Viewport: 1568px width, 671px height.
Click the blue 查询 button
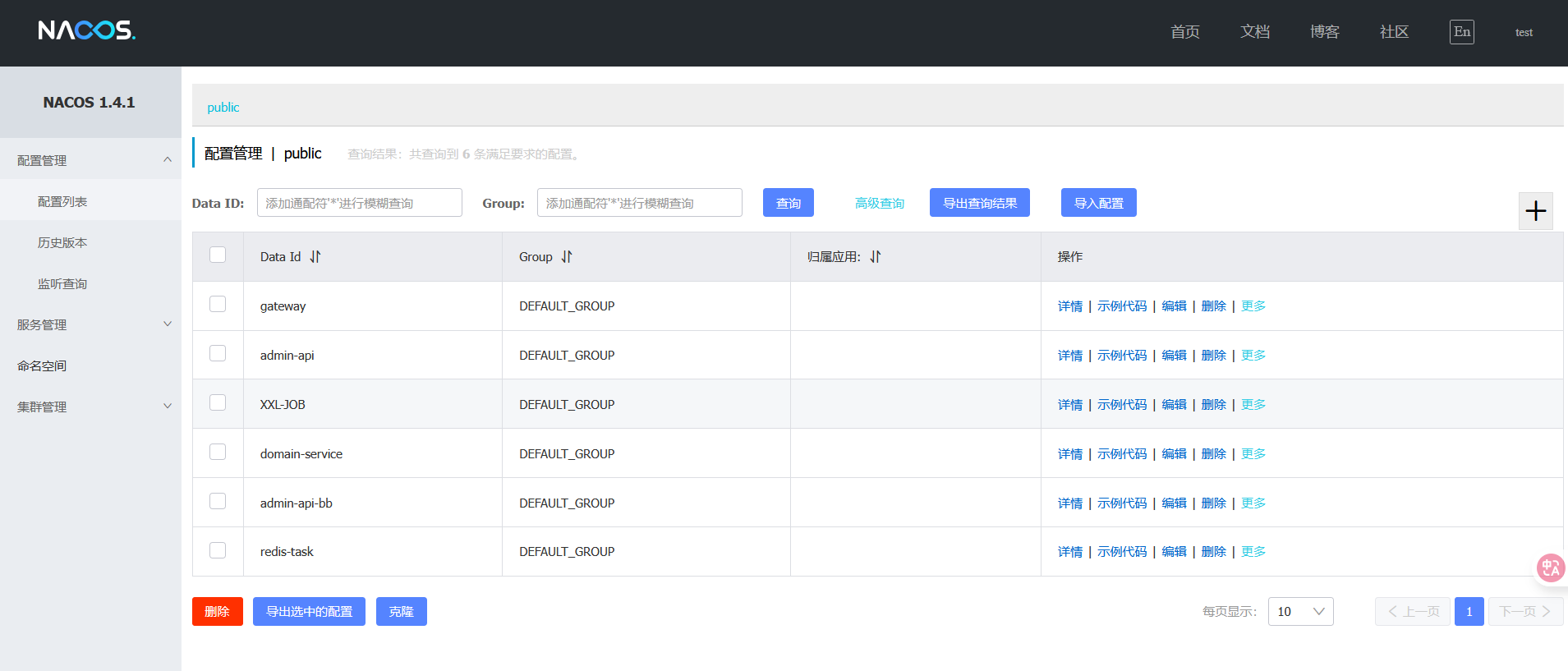[x=788, y=203]
